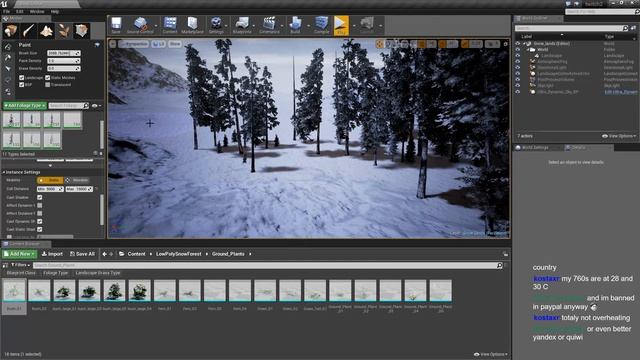Toggle the Cast Shadow checkbox
Viewport: 640px width, 360px height.
pyautogui.click(x=40, y=197)
